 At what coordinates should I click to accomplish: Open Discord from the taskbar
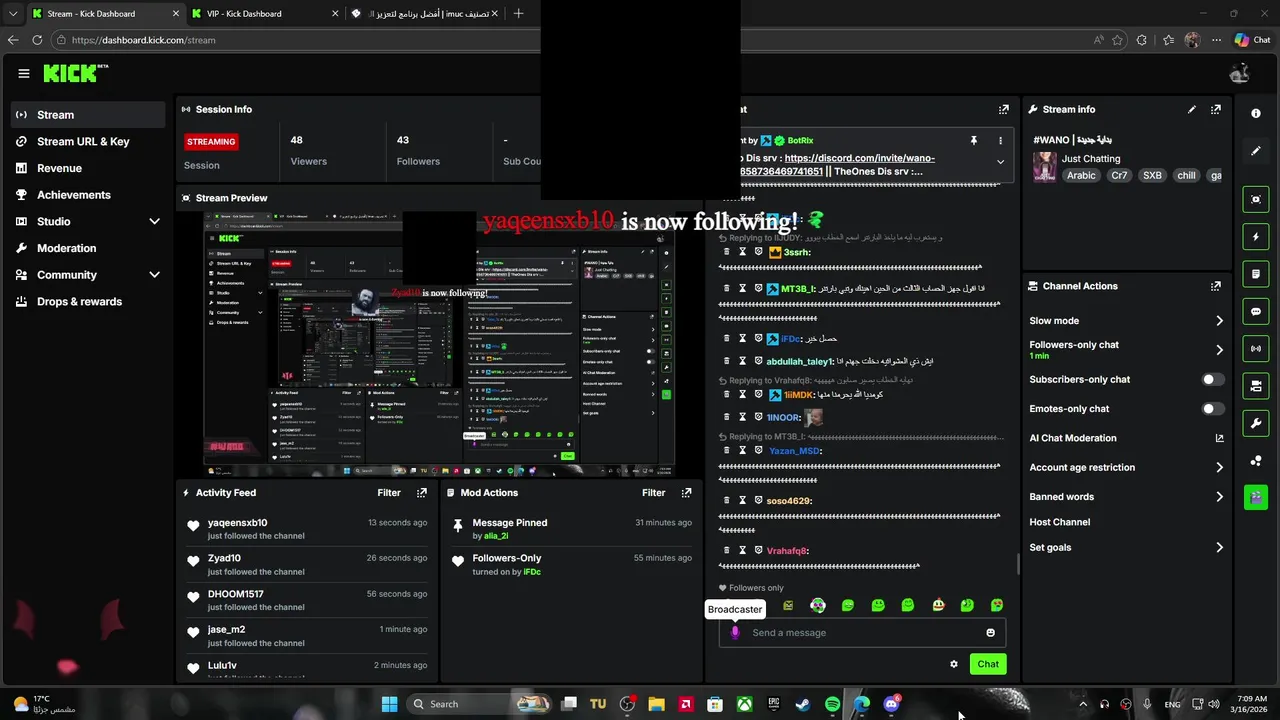click(x=891, y=704)
